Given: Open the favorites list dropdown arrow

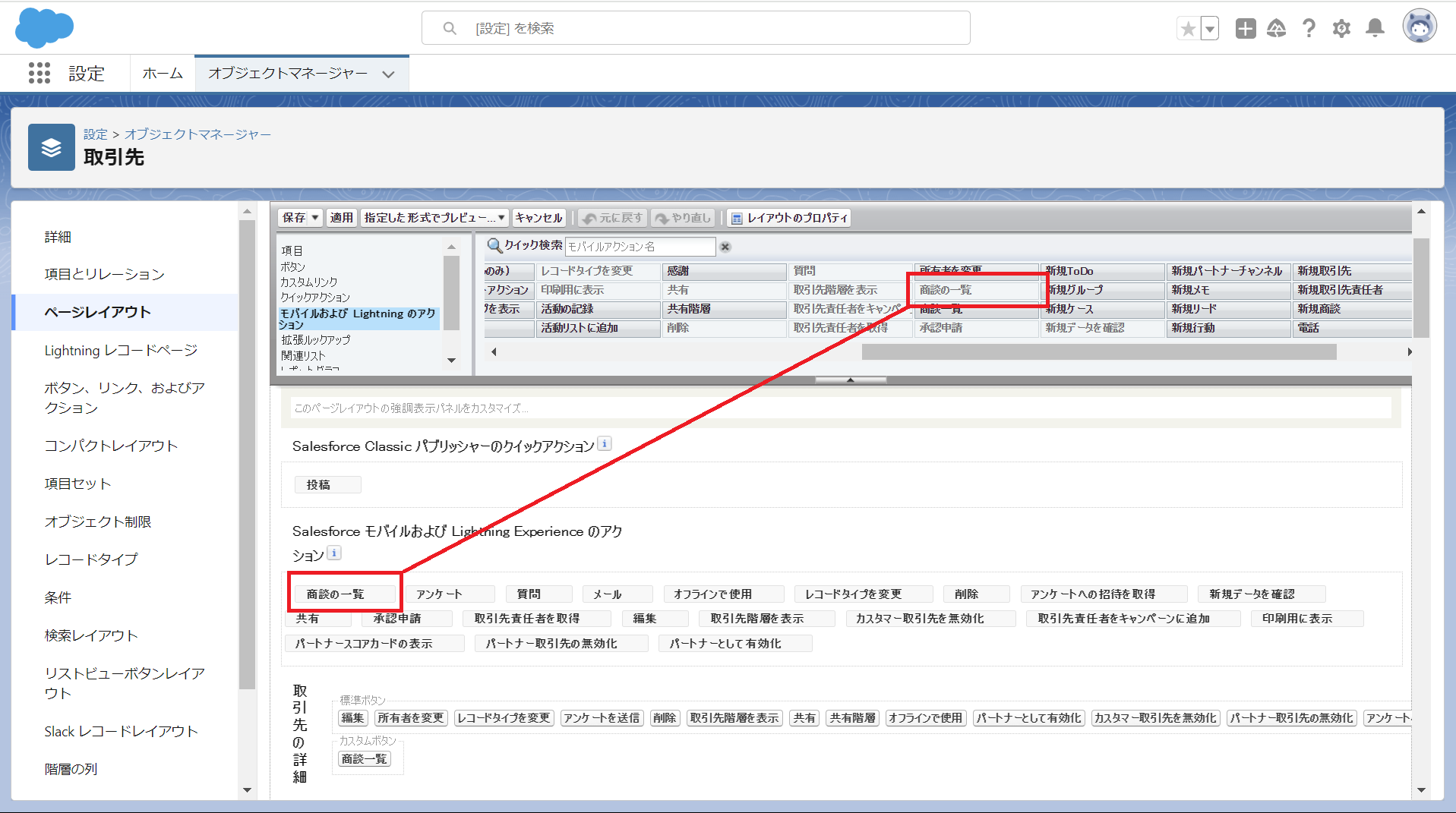Looking at the screenshot, I should click(x=1210, y=29).
